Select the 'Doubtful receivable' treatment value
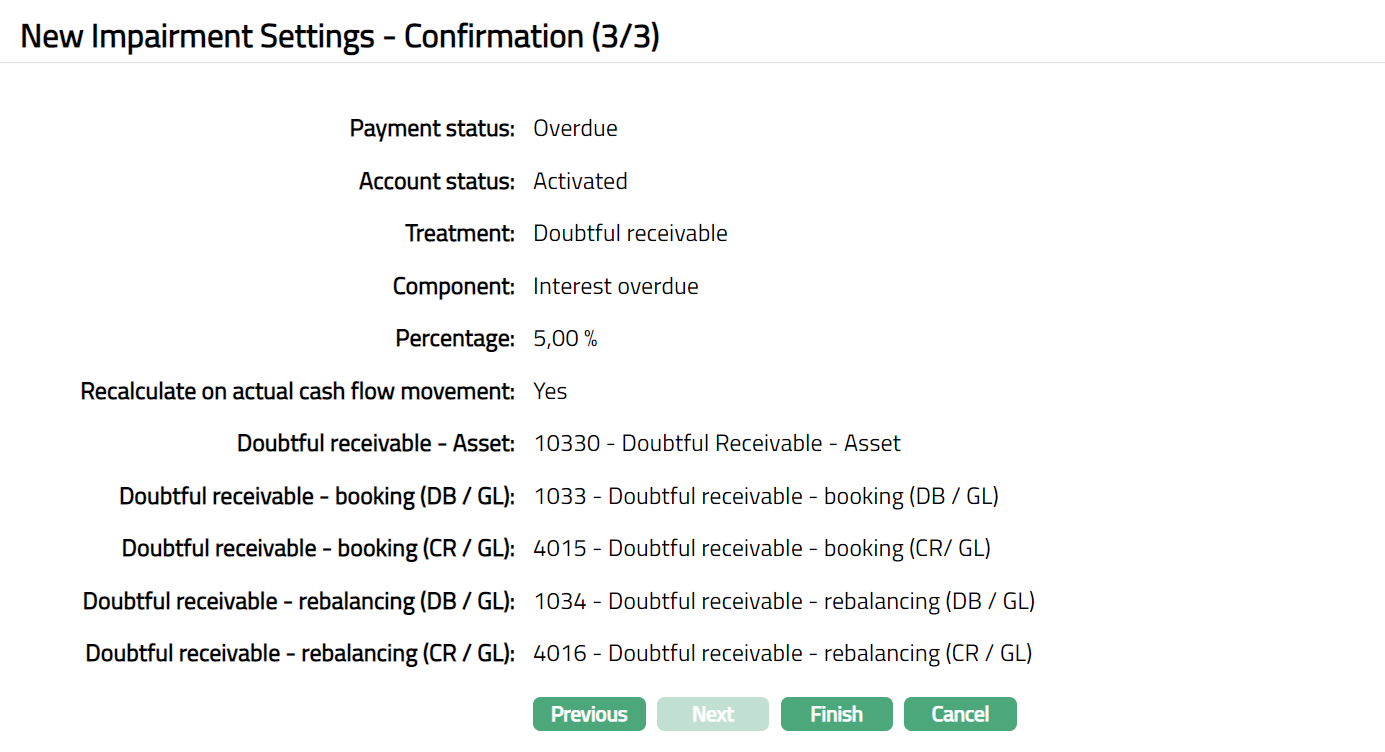Viewport: 1385px width, 752px height. click(x=630, y=234)
